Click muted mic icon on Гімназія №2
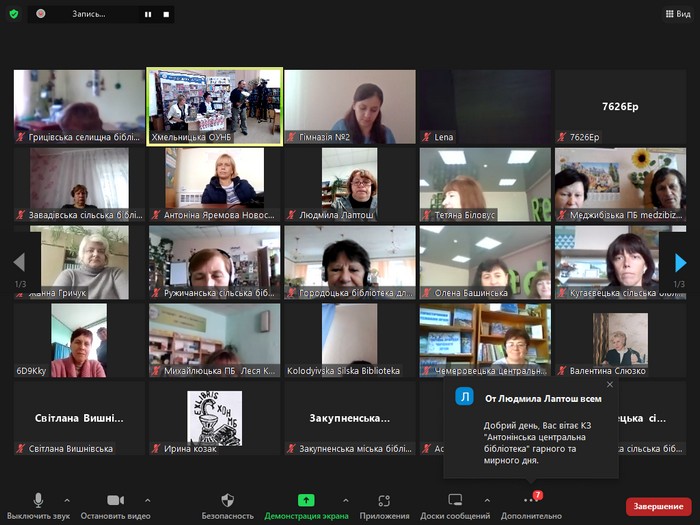Screen dimensions: 700x525 click(291, 137)
